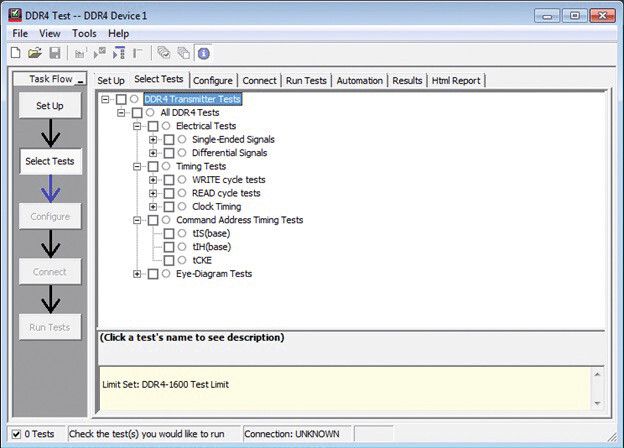Switch to the Configure tab
Image resolution: width=624 pixels, height=448 pixels.
[213, 80]
